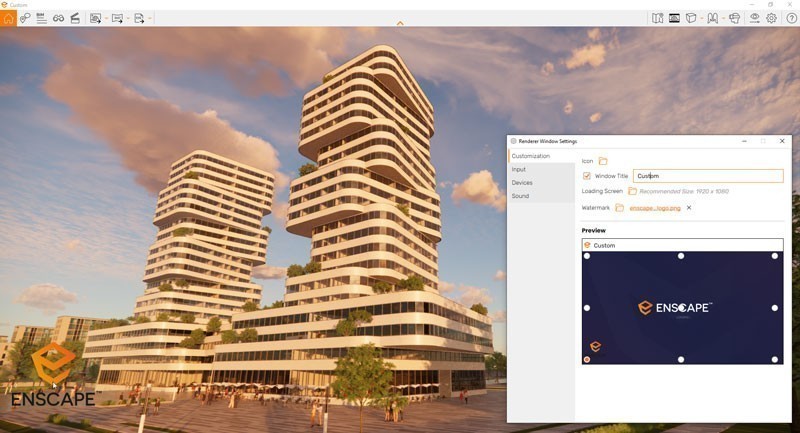Open visual settings with the eye icon
Screen dimensions: 800x433
click(x=755, y=18)
